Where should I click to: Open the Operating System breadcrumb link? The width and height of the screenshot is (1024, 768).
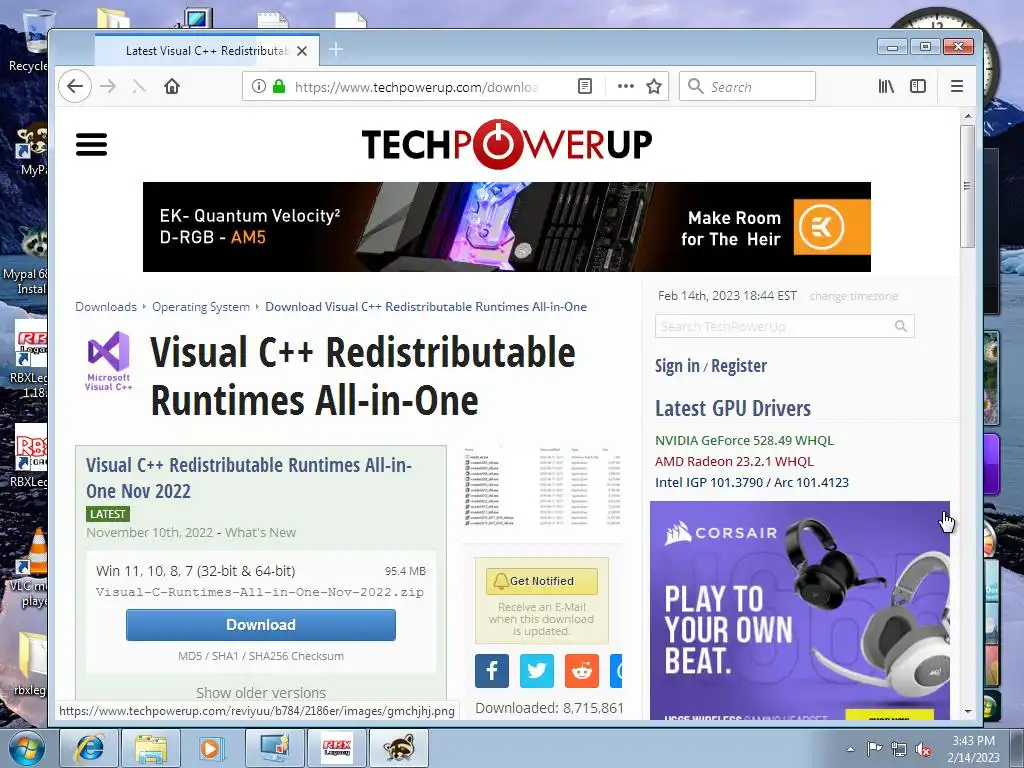tap(201, 307)
